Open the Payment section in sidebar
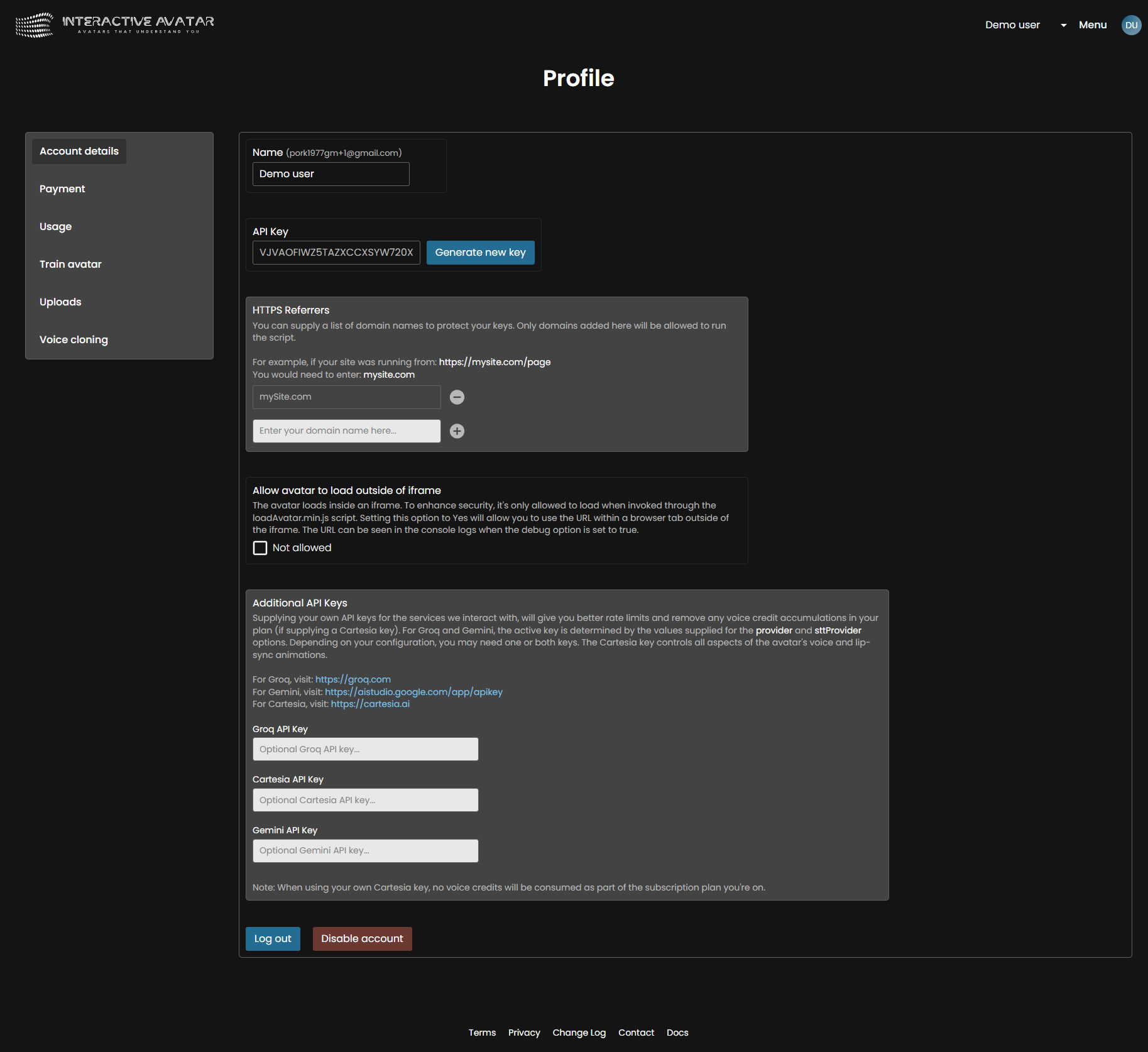The width and height of the screenshot is (1148, 1052). (x=62, y=189)
